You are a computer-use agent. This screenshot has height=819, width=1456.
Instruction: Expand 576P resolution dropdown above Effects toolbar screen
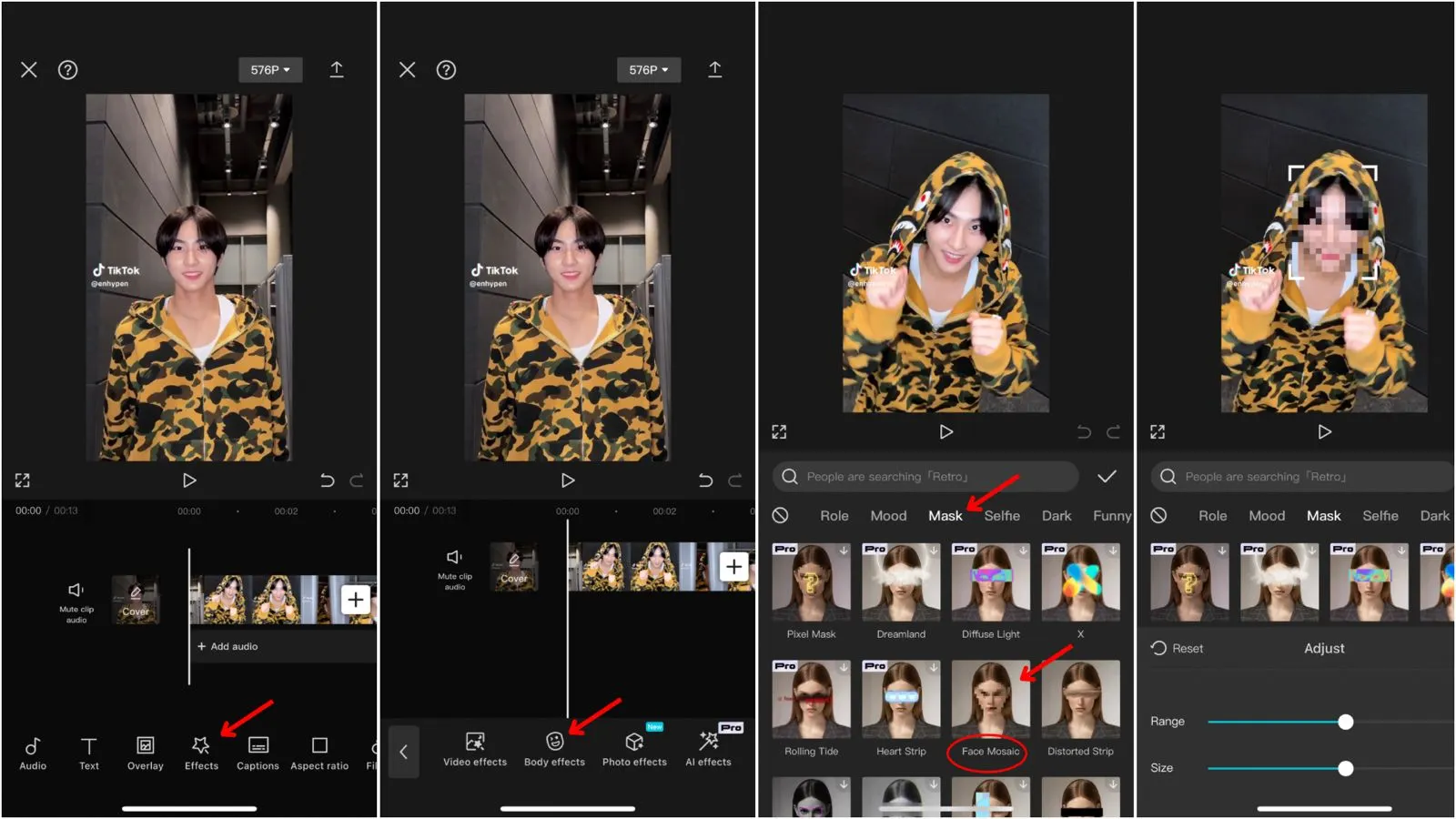pyautogui.click(x=269, y=70)
